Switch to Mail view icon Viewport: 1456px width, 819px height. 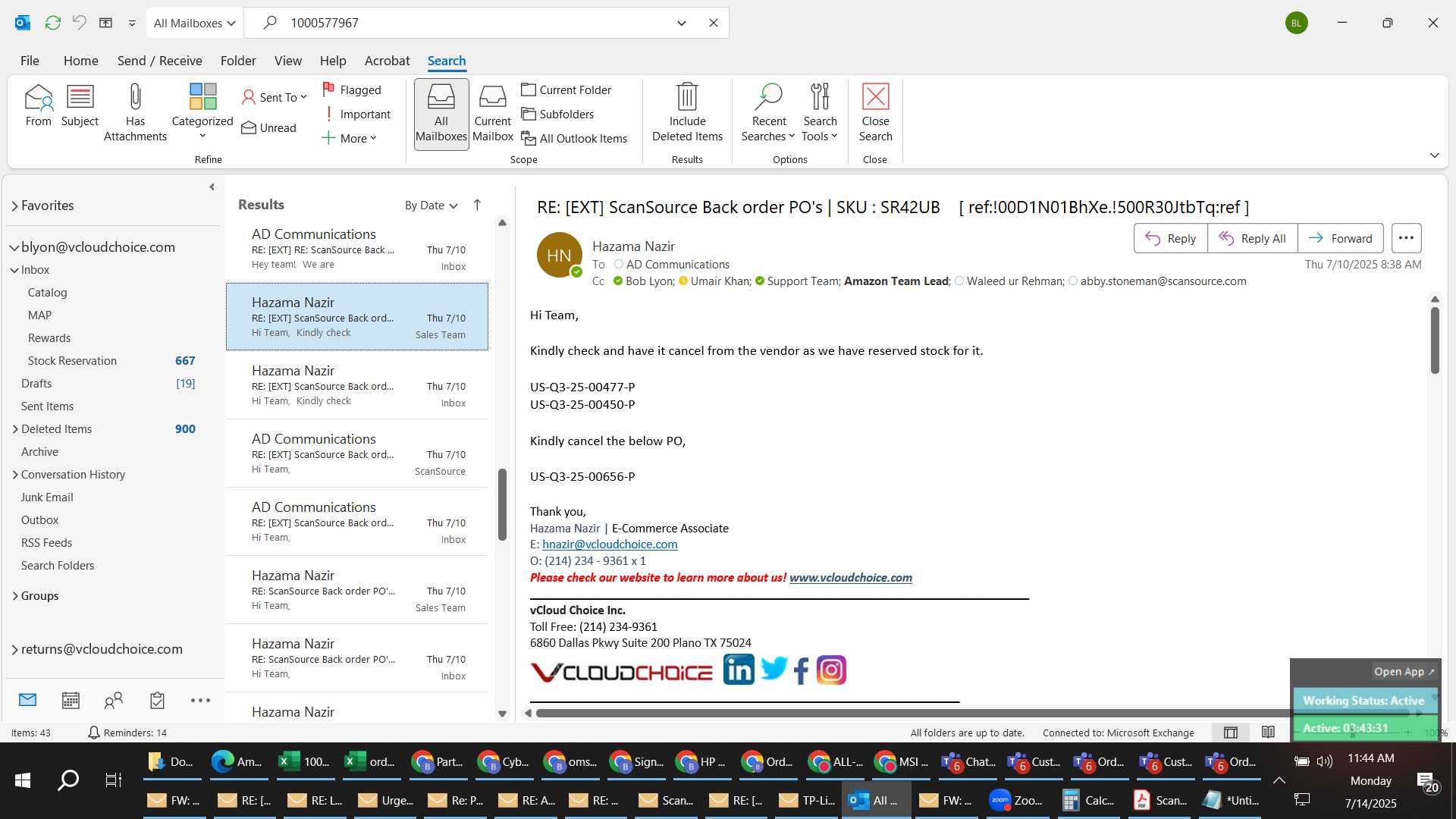(27, 700)
